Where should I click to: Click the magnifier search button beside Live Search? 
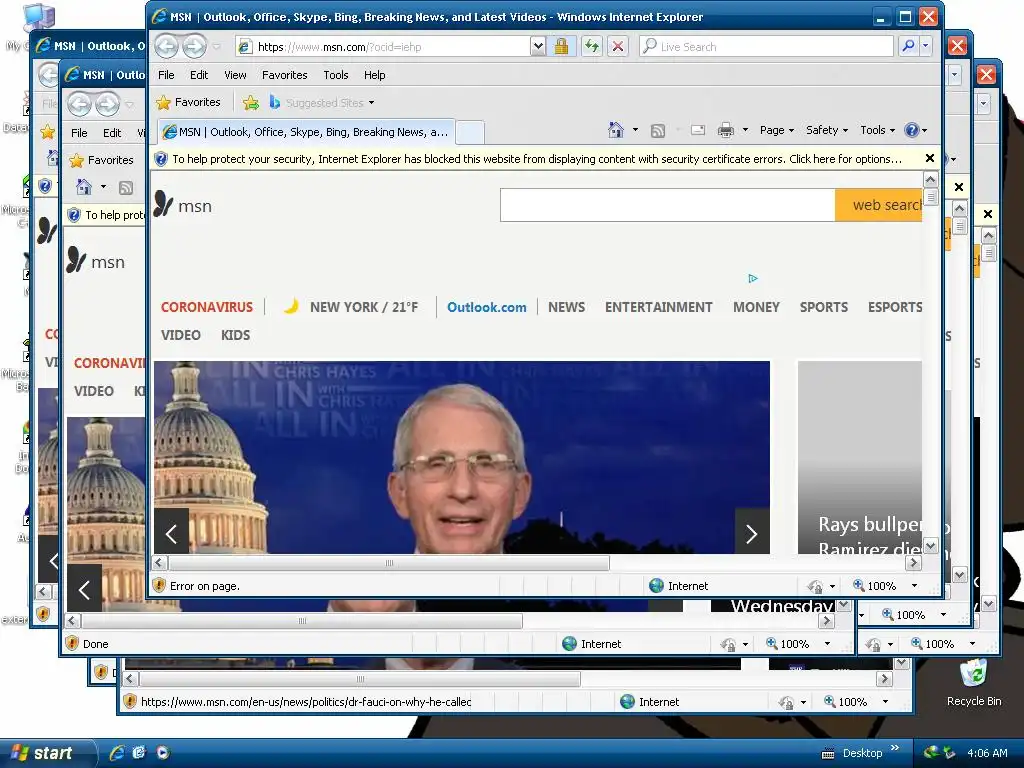[x=908, y=46]
